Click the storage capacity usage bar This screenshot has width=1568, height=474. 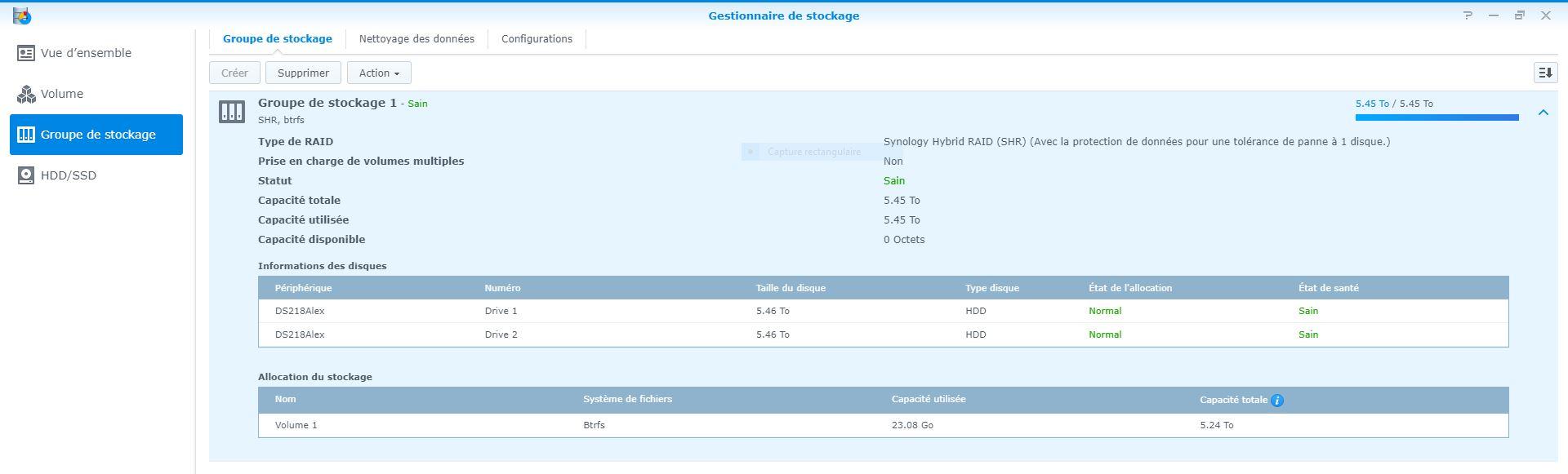[x=1437, y=117]
